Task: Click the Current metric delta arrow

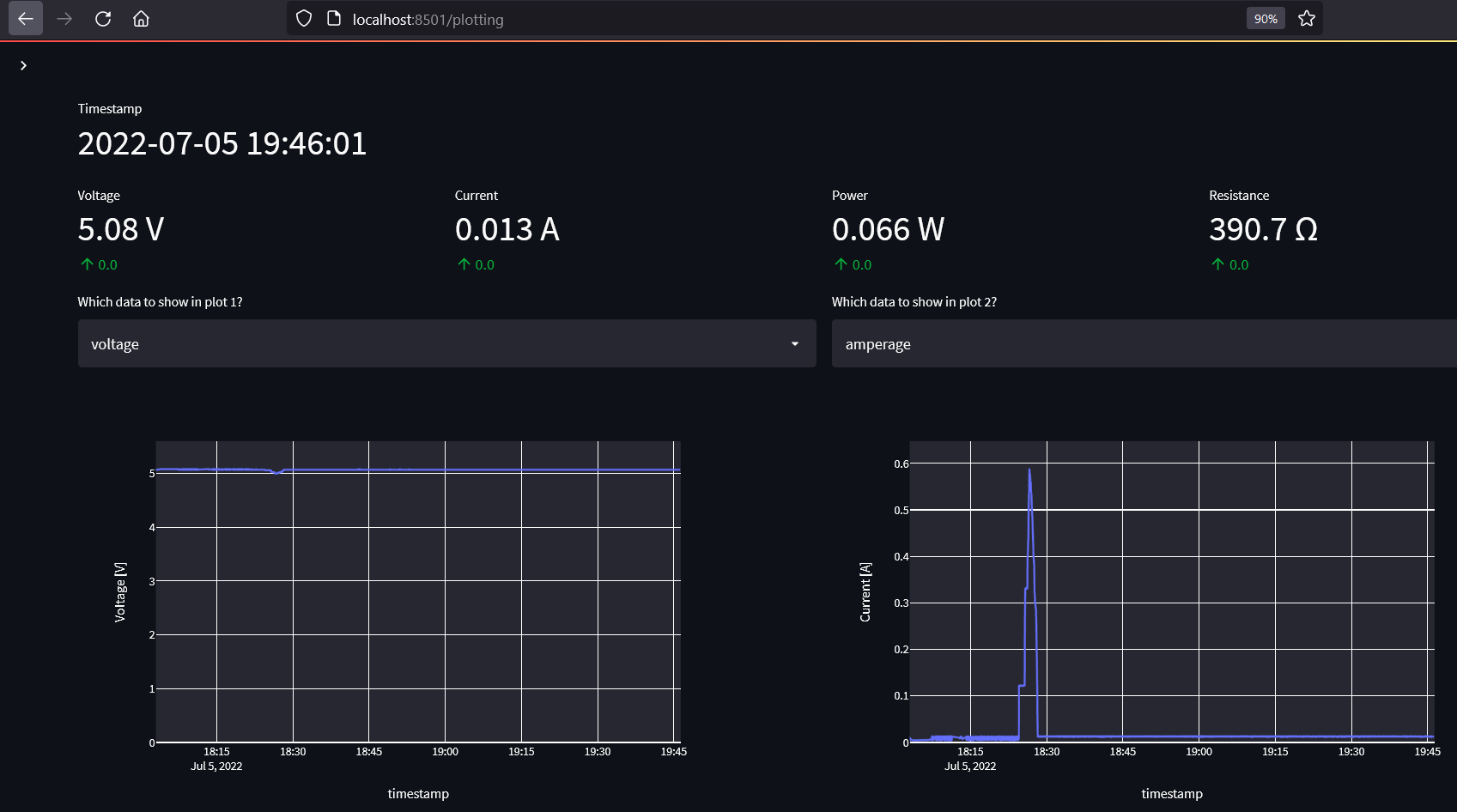Action: point(464,264)
